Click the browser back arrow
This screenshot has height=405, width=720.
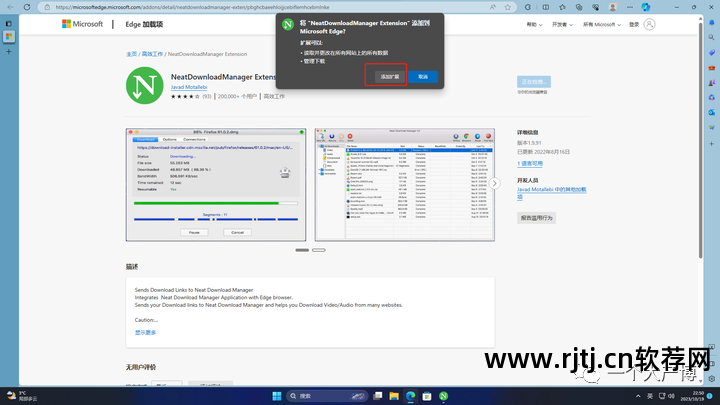pyautogui.click(x=10, y=7)
